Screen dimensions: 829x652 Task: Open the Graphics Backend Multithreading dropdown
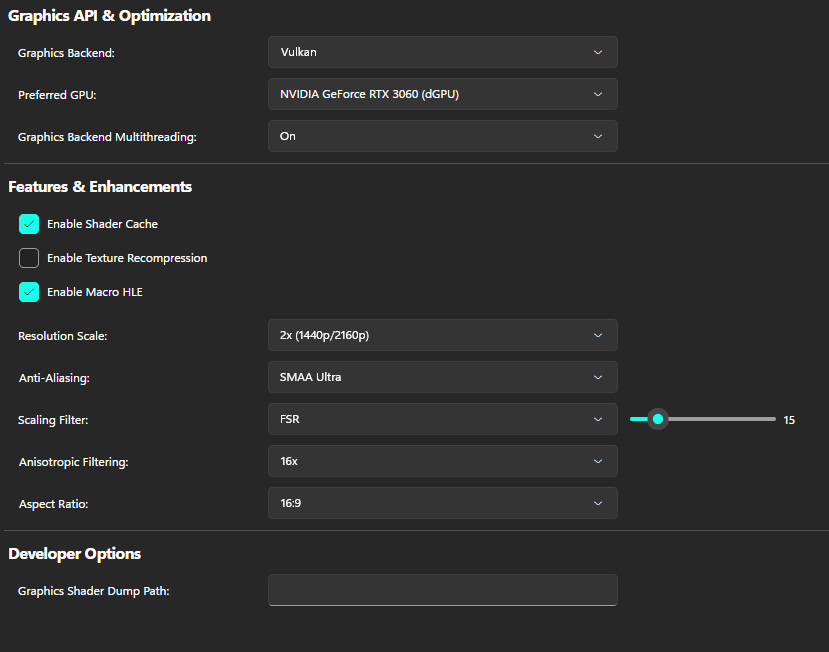tap(442, 136)
